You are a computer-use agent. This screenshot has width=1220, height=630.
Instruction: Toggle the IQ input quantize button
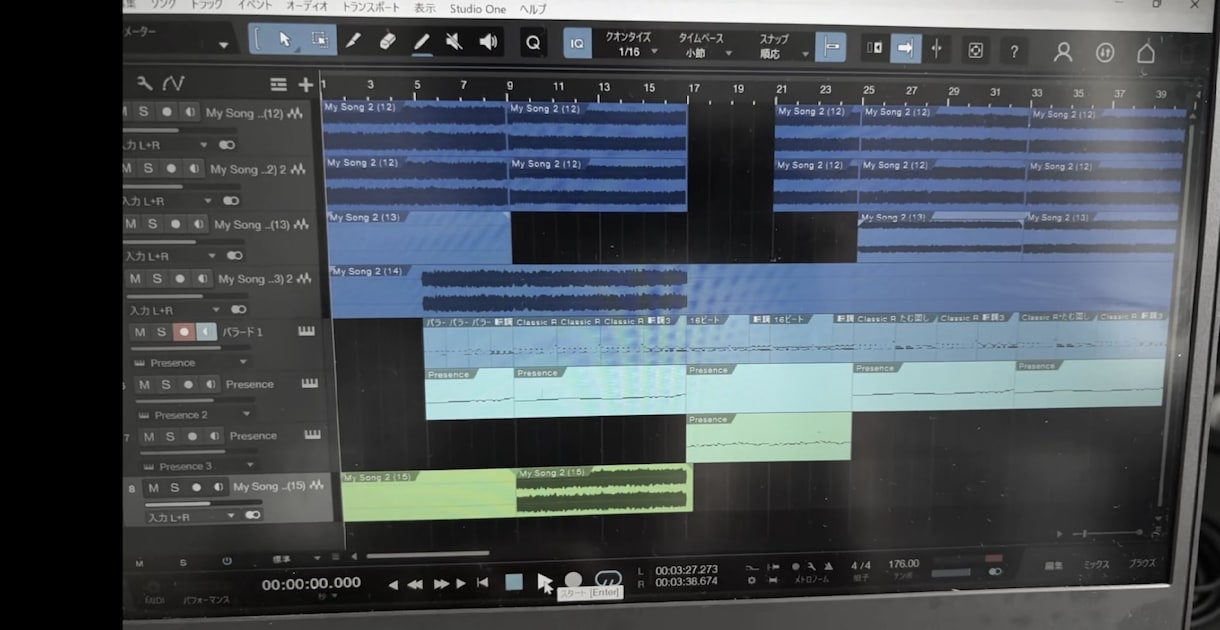[576, 43]
